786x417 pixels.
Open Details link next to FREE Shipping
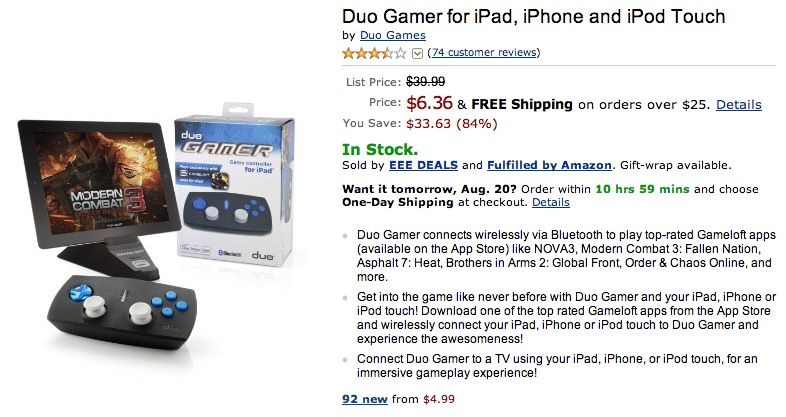(x=738, y=104)
